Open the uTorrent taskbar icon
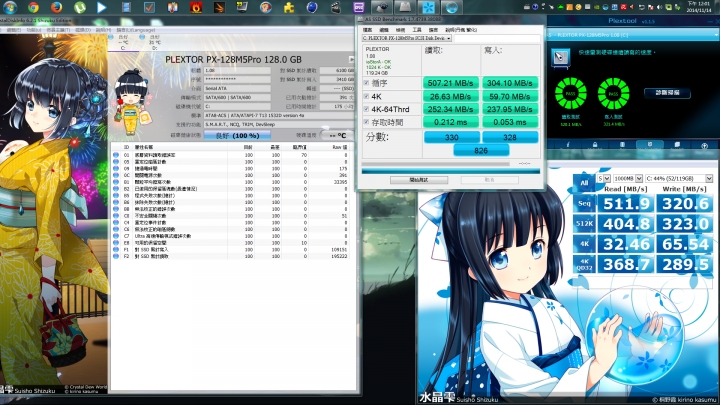The height and width of the screenshot is (405, 720). [x=80, y=7]
